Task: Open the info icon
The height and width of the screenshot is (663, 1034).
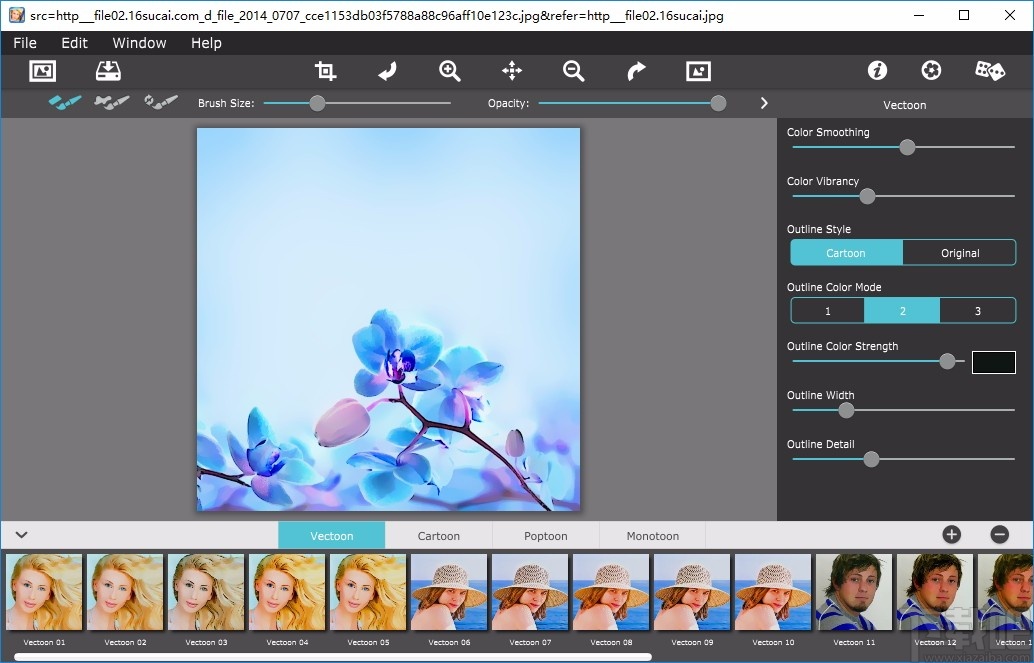Action: click(x=877, y=71)
